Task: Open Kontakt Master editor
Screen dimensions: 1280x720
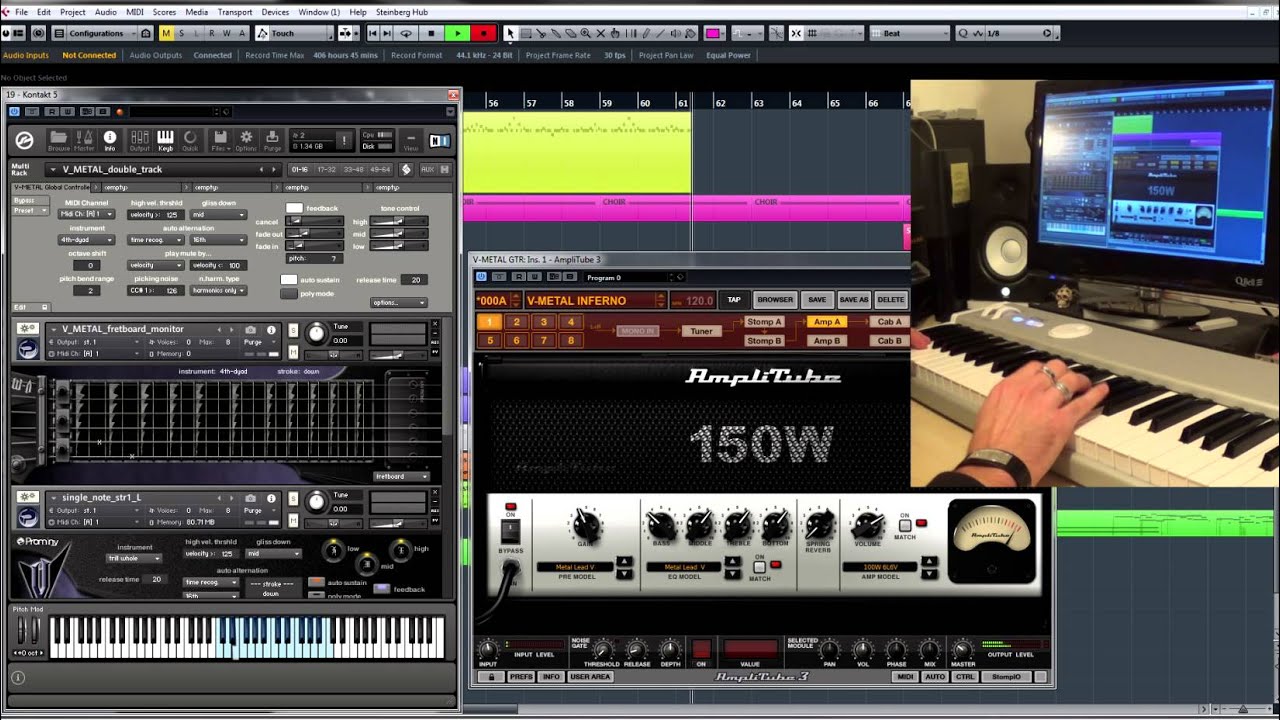Action: pos(84,140)
